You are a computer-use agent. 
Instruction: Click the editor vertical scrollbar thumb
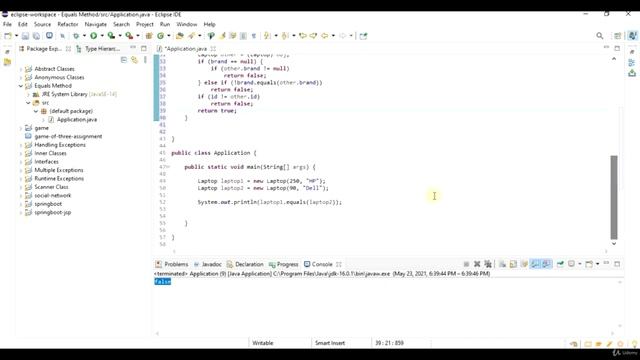[x=613, y=197]
